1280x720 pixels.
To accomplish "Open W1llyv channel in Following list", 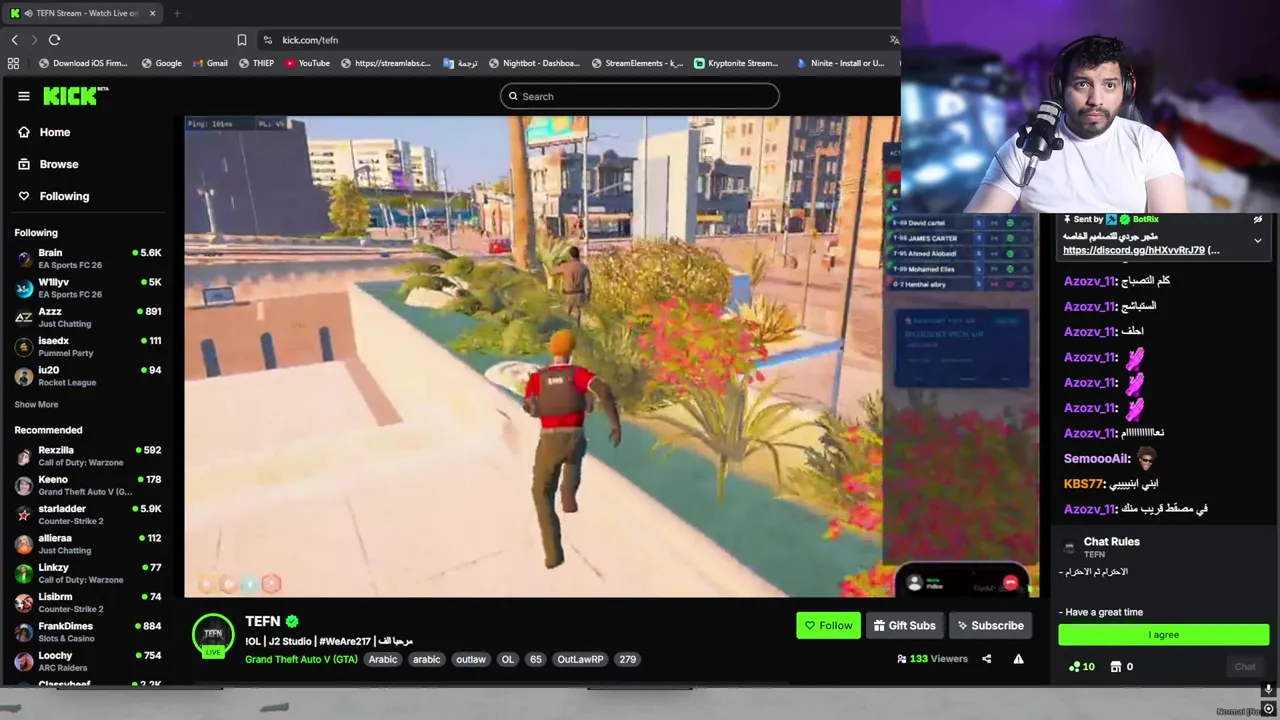I will point(88,288).
